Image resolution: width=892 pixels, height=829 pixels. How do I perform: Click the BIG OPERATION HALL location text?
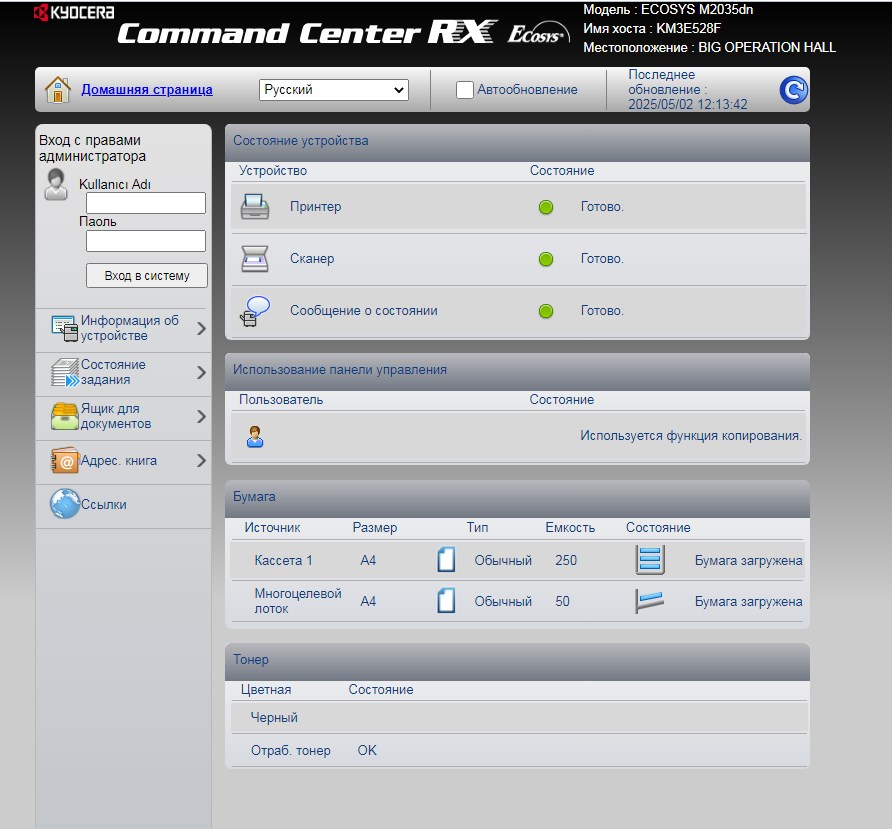[x=767, y=47]
